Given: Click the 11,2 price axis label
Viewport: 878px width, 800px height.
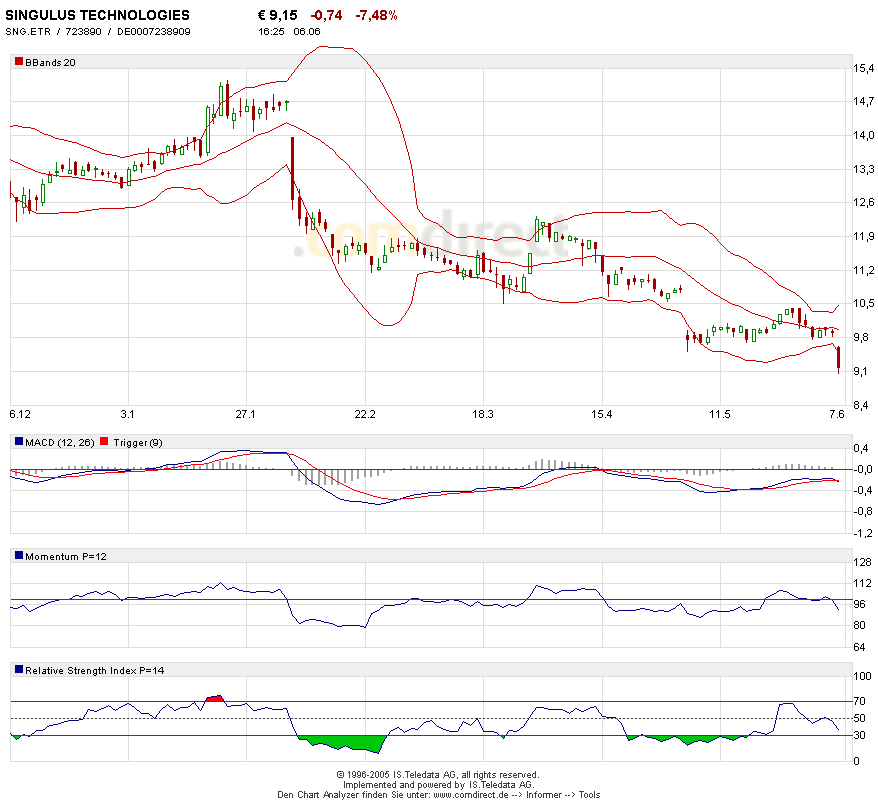Looking at the screenshot, I should (863, 270).
